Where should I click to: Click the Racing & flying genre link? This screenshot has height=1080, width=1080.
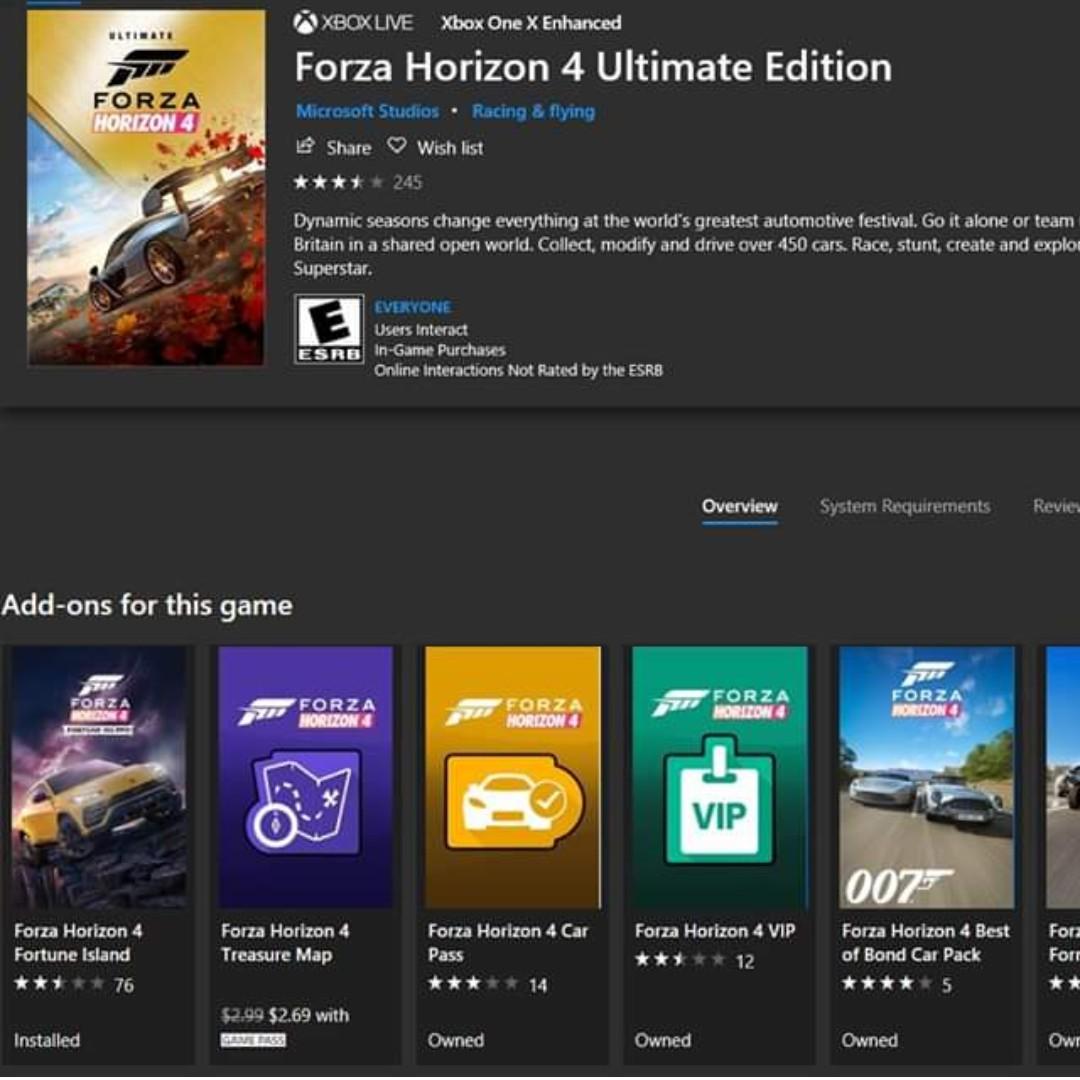tap(533, 111)
